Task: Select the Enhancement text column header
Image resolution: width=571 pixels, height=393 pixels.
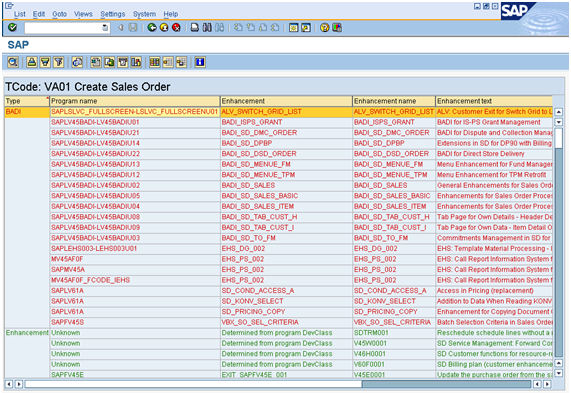Action: [494, 101]
